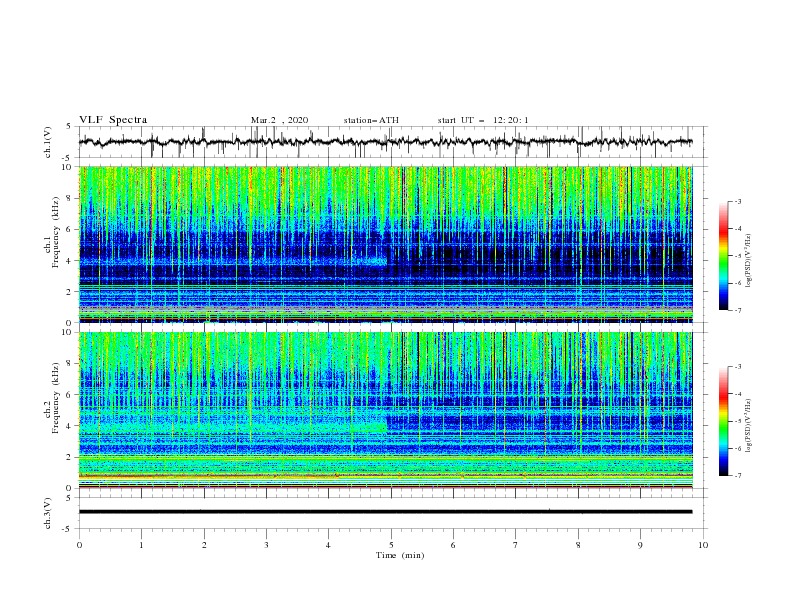Click the ch.1 "Frequency (kHz)" axis label
This screenshot has width=792, height=612.
point(56,232)
